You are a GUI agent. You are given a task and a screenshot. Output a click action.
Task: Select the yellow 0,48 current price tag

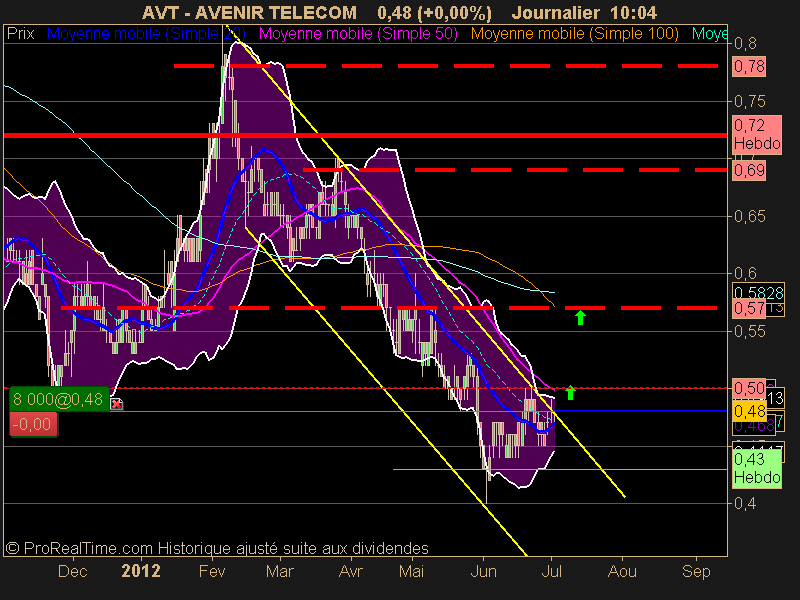(x=749, y=411)
